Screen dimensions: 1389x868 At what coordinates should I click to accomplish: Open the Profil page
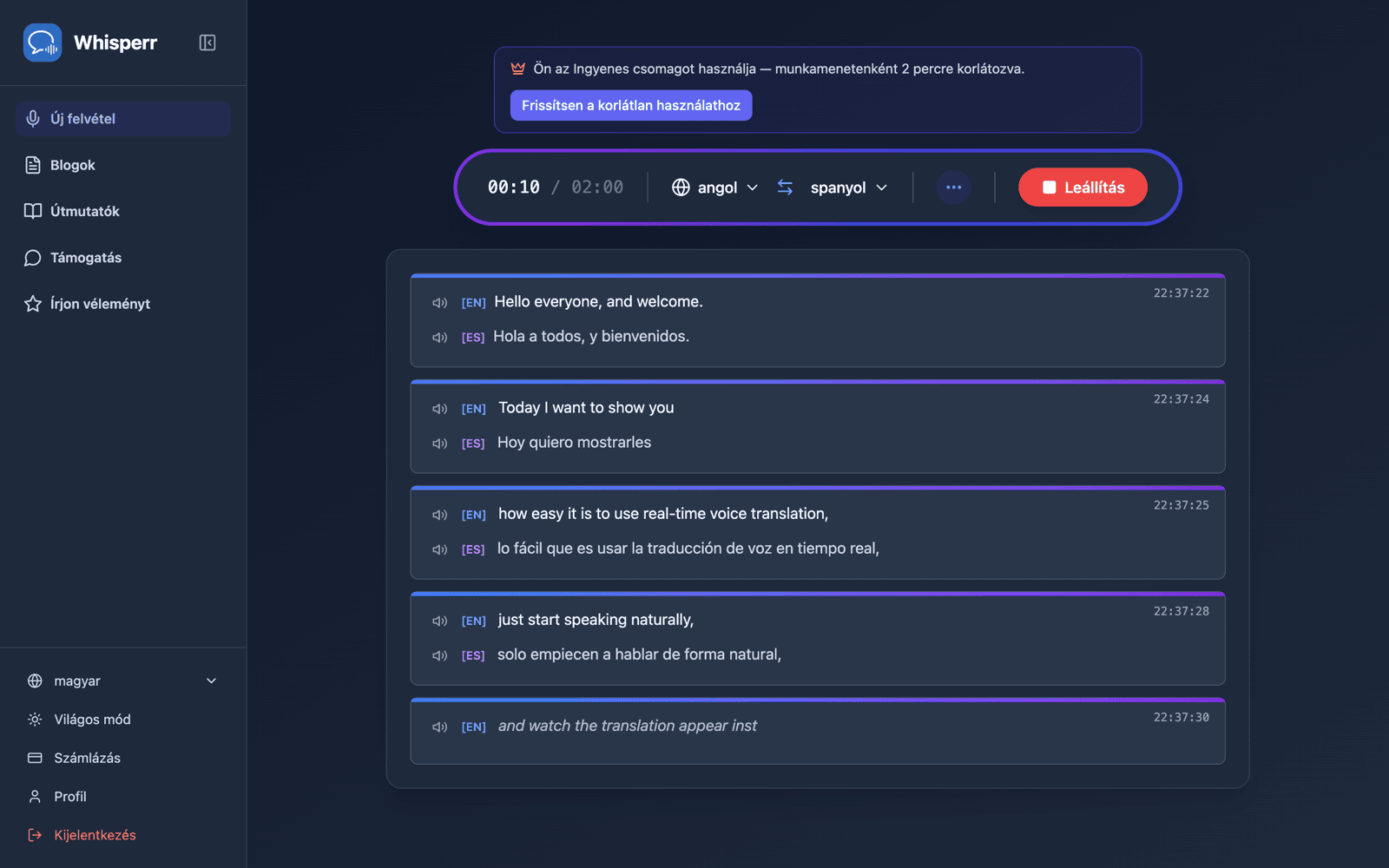[x=122, y=797]
